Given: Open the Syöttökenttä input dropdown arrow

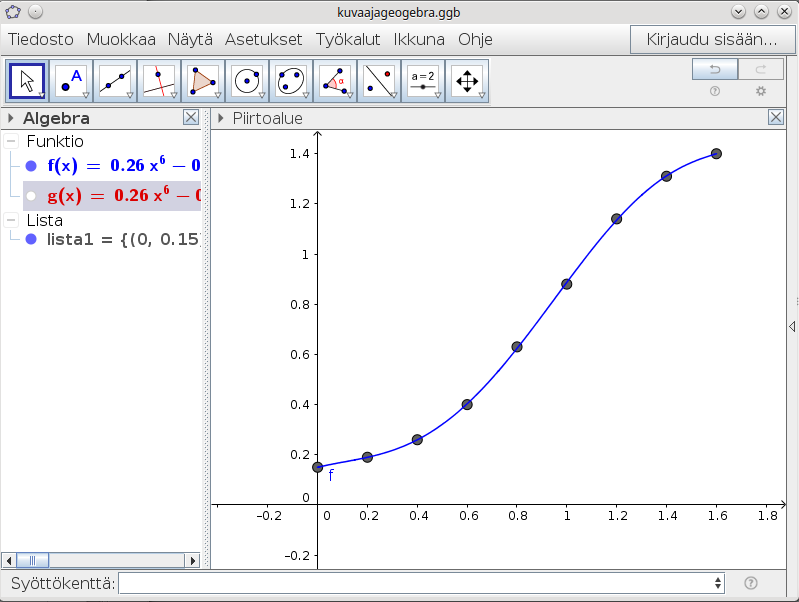Looking at the screenshot, I should click(x=717, y=583).
